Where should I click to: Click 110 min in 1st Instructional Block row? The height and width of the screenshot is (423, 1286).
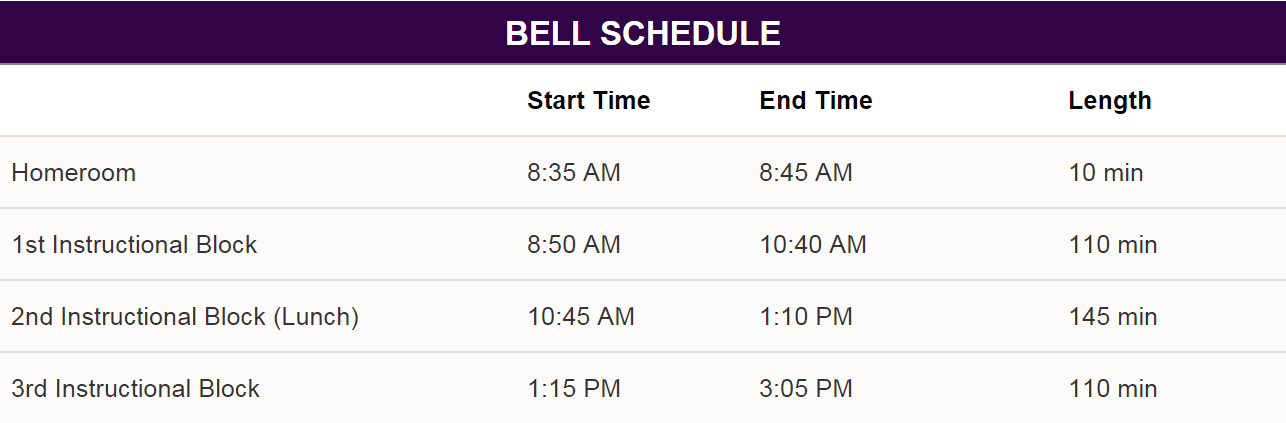pos(1113,245)
